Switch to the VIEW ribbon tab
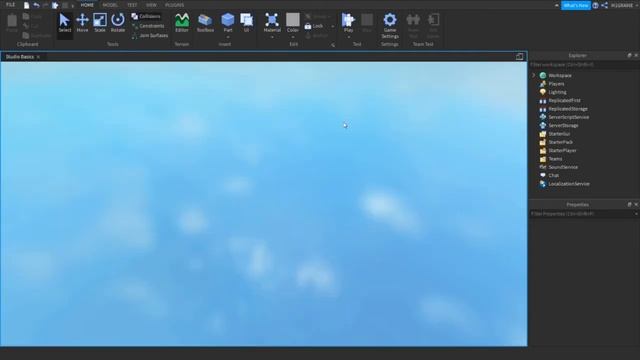 [x=151, y=5]
